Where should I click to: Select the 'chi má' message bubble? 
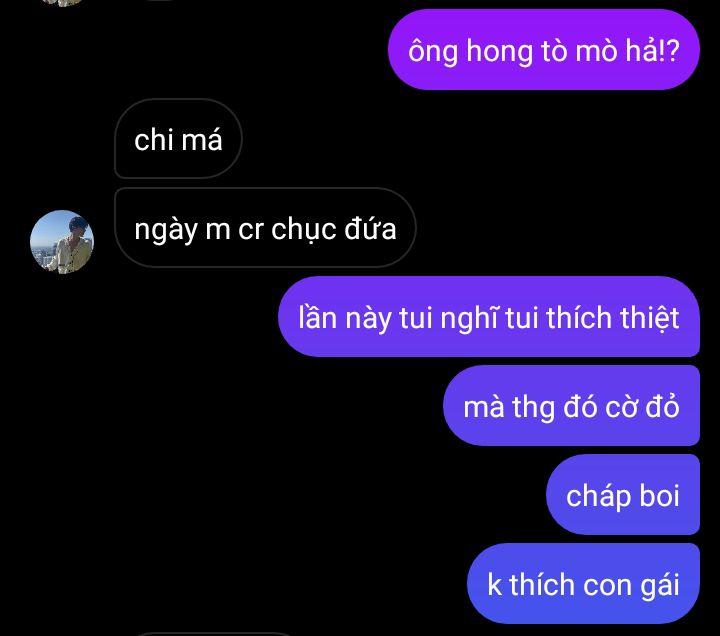[178, 139]
